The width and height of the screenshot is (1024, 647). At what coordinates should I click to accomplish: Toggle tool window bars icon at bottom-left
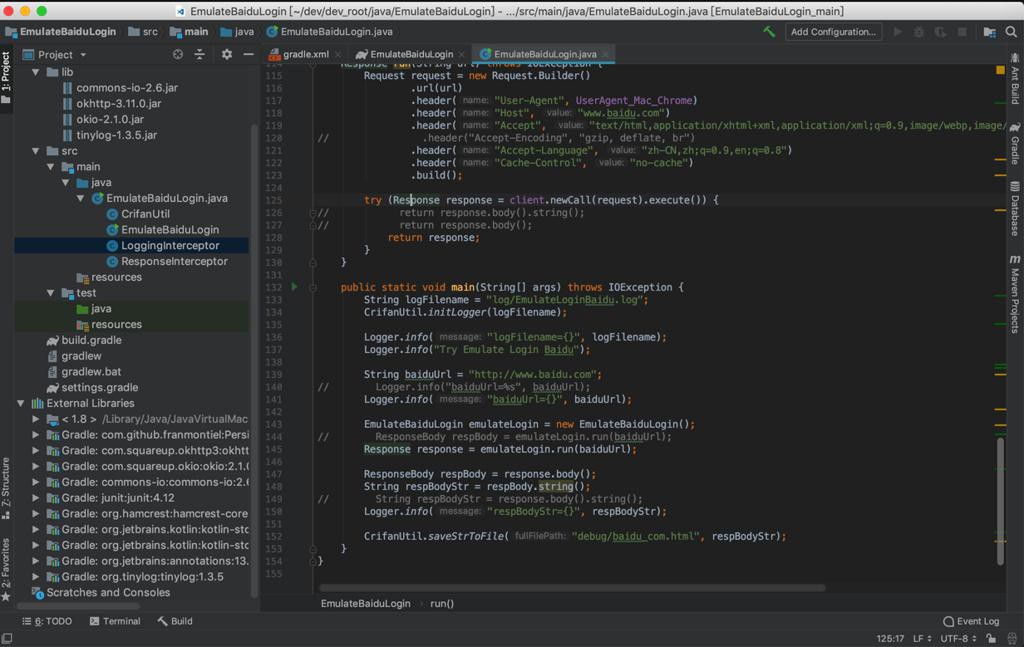pyautogui.click(x=7, y=638)
